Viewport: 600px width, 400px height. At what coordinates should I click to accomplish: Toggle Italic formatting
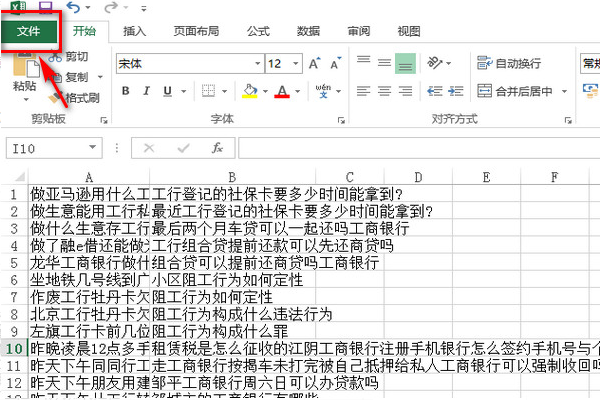(x=146, y=91)
